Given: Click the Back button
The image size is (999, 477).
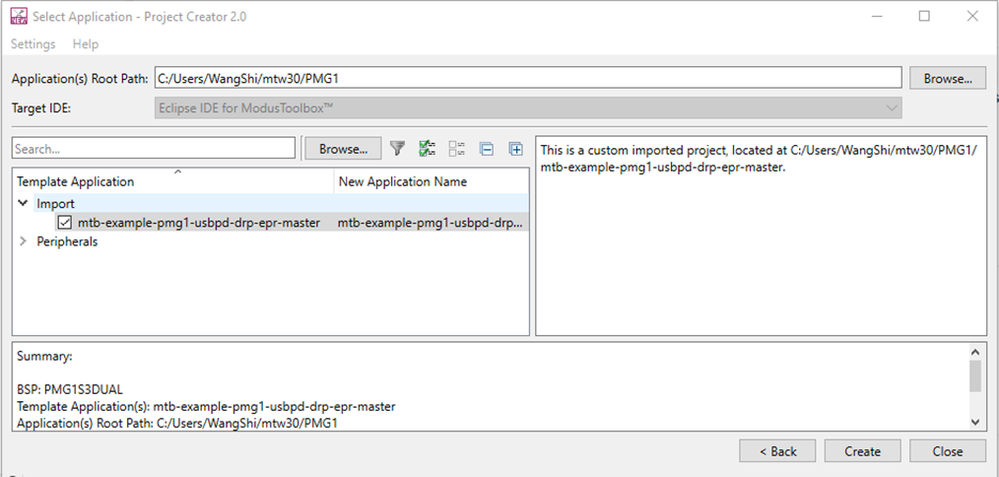Looking at the screenshot, I should coord(777,451).
